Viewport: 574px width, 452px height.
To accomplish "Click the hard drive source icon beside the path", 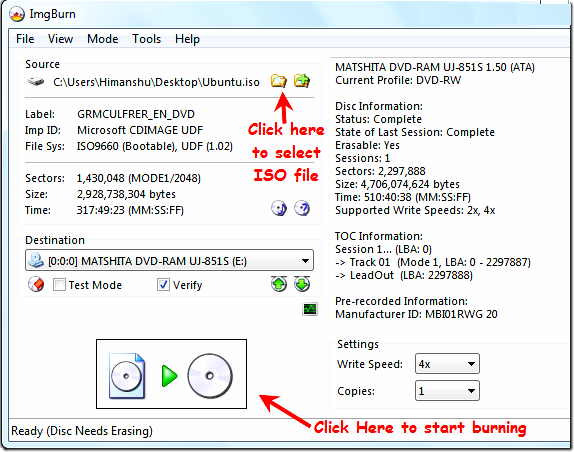I will pos(36,82).
